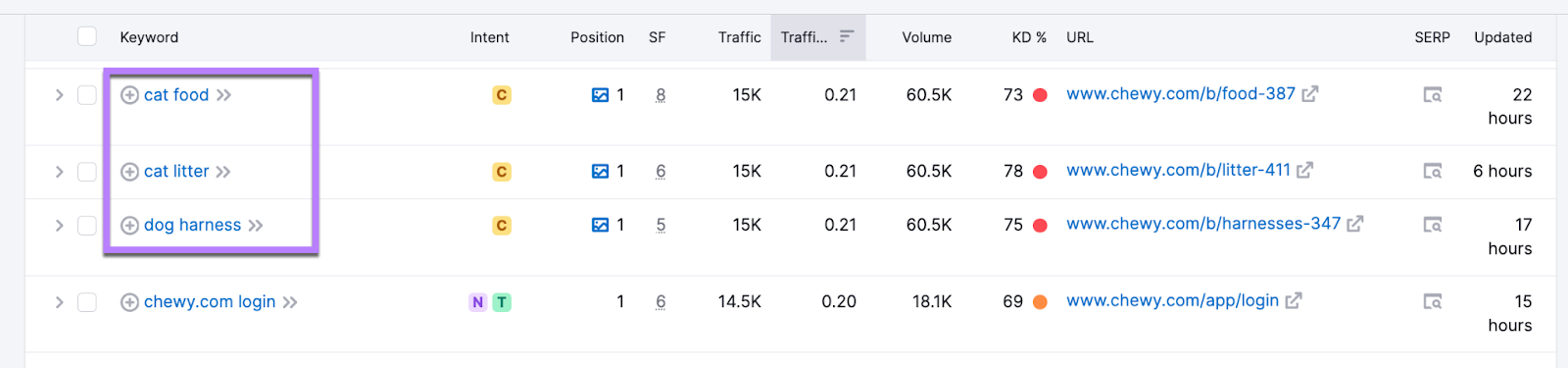Click SF count 8 in cat food row
Viewport: 1568px width, 368px height.
(x=661, y=95)
